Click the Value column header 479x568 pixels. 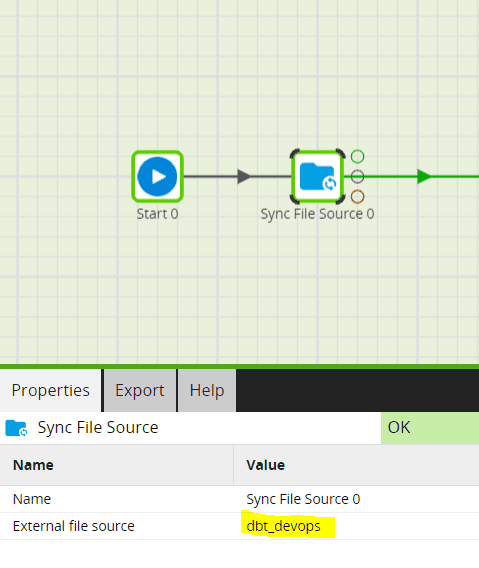tap(266, 465)
